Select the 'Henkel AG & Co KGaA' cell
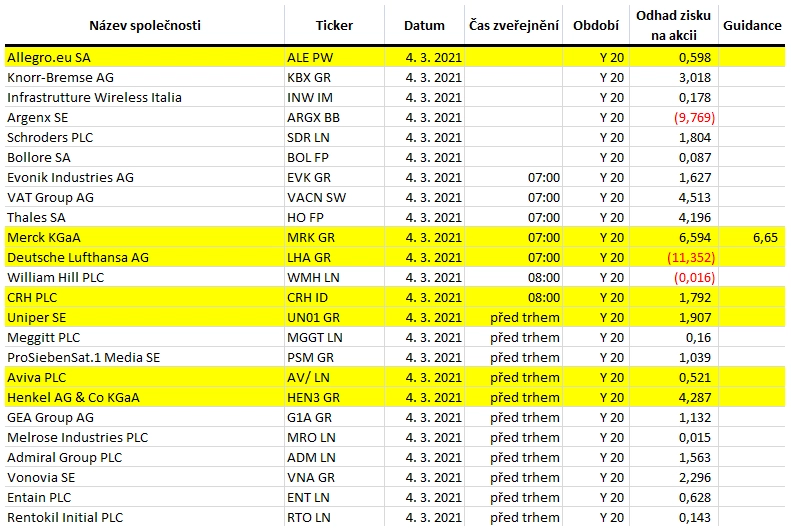This screenshot has height=531, width=791. click(145, 397)
